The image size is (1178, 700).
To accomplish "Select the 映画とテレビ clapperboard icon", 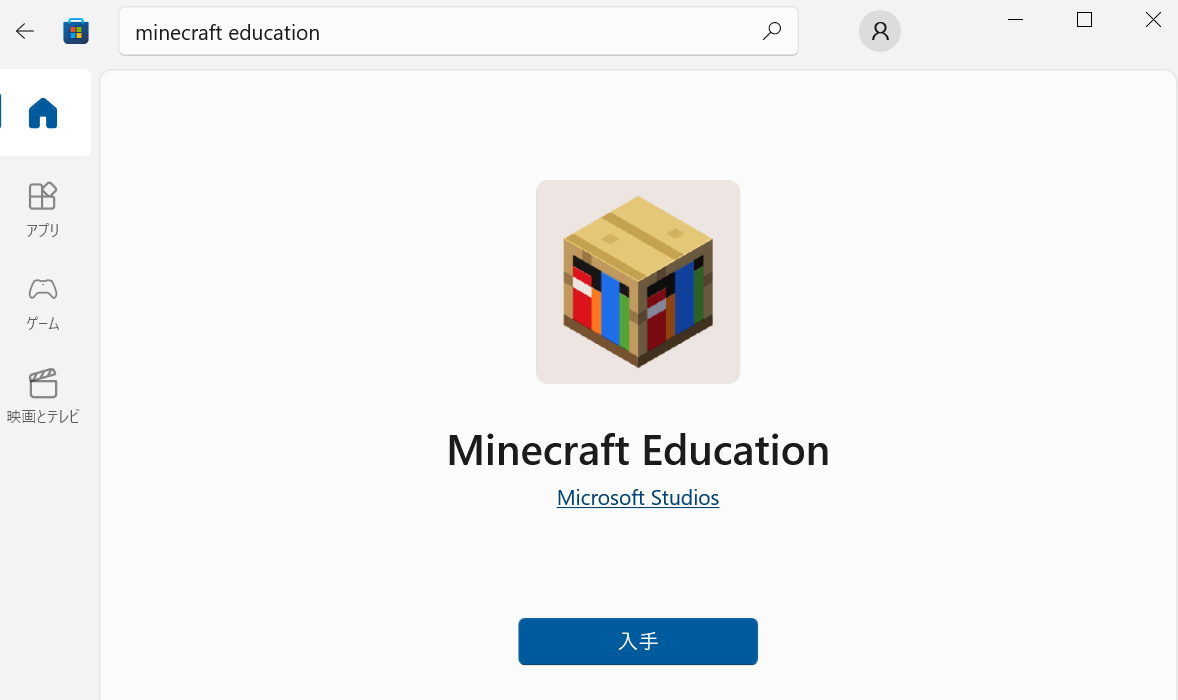I will click(x=43, y=383).
